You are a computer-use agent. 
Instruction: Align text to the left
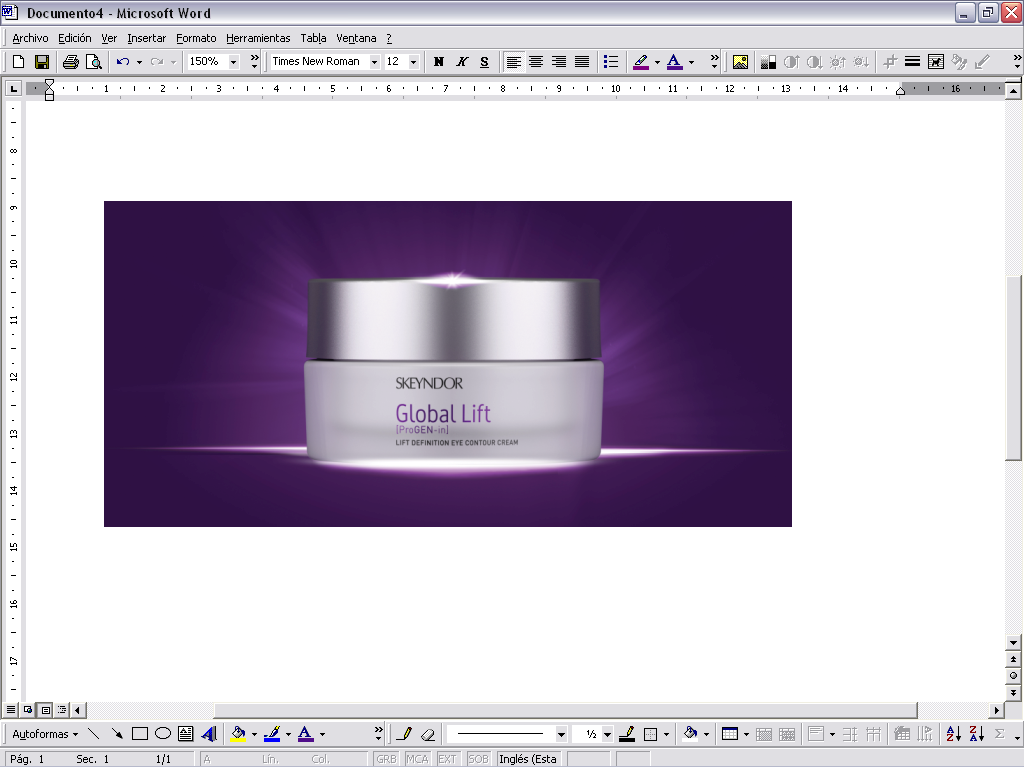[513, 61]
